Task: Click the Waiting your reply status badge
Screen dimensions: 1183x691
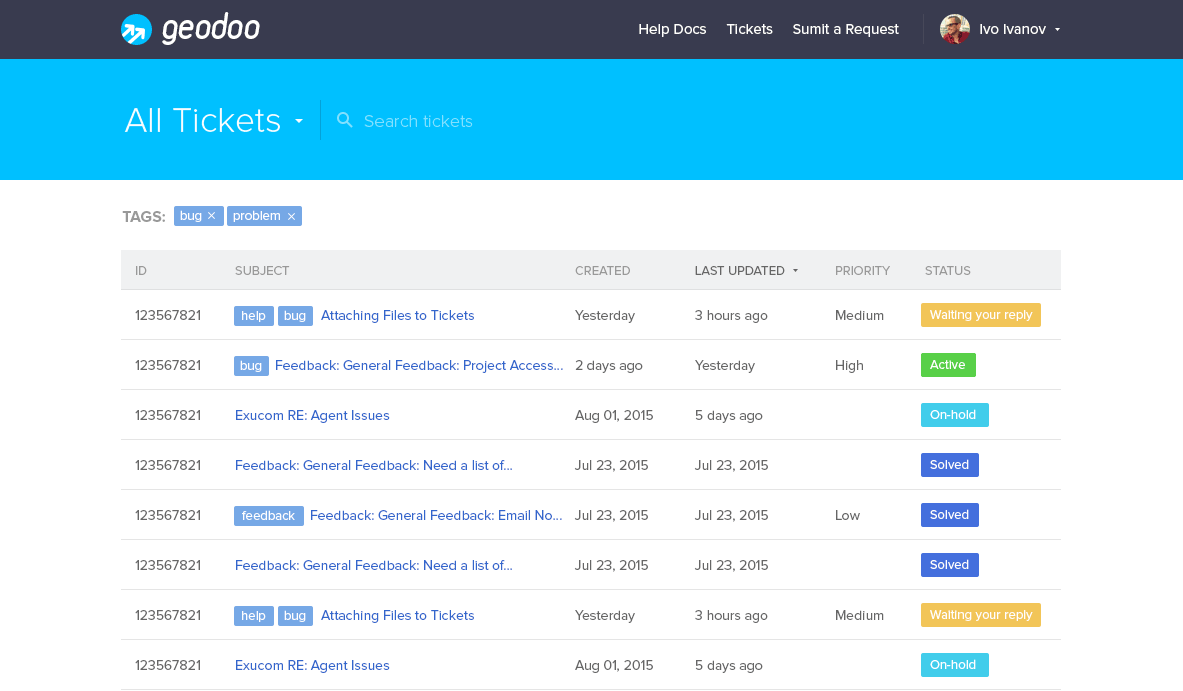Action: point(980,315)
